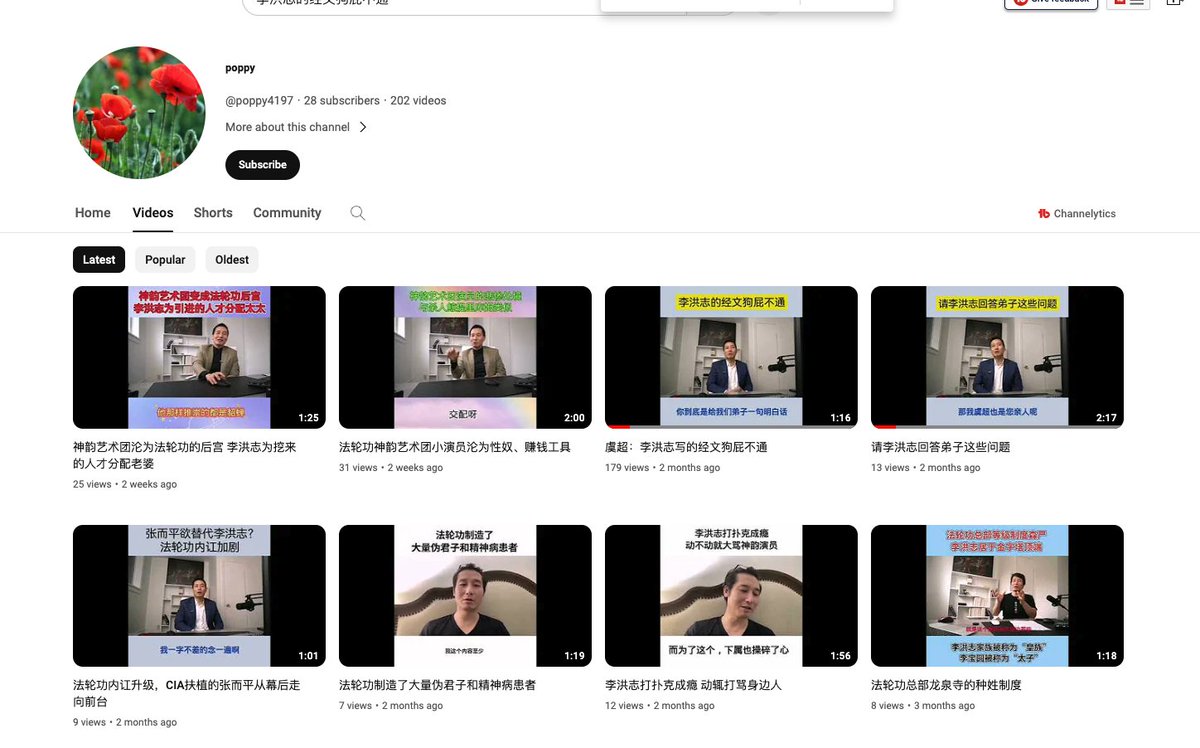Open video title 法轮功神韵艺术团小演员沦为性奴、赚钱工具
The image size is (1200, 748).
click(x=455, y=447)
